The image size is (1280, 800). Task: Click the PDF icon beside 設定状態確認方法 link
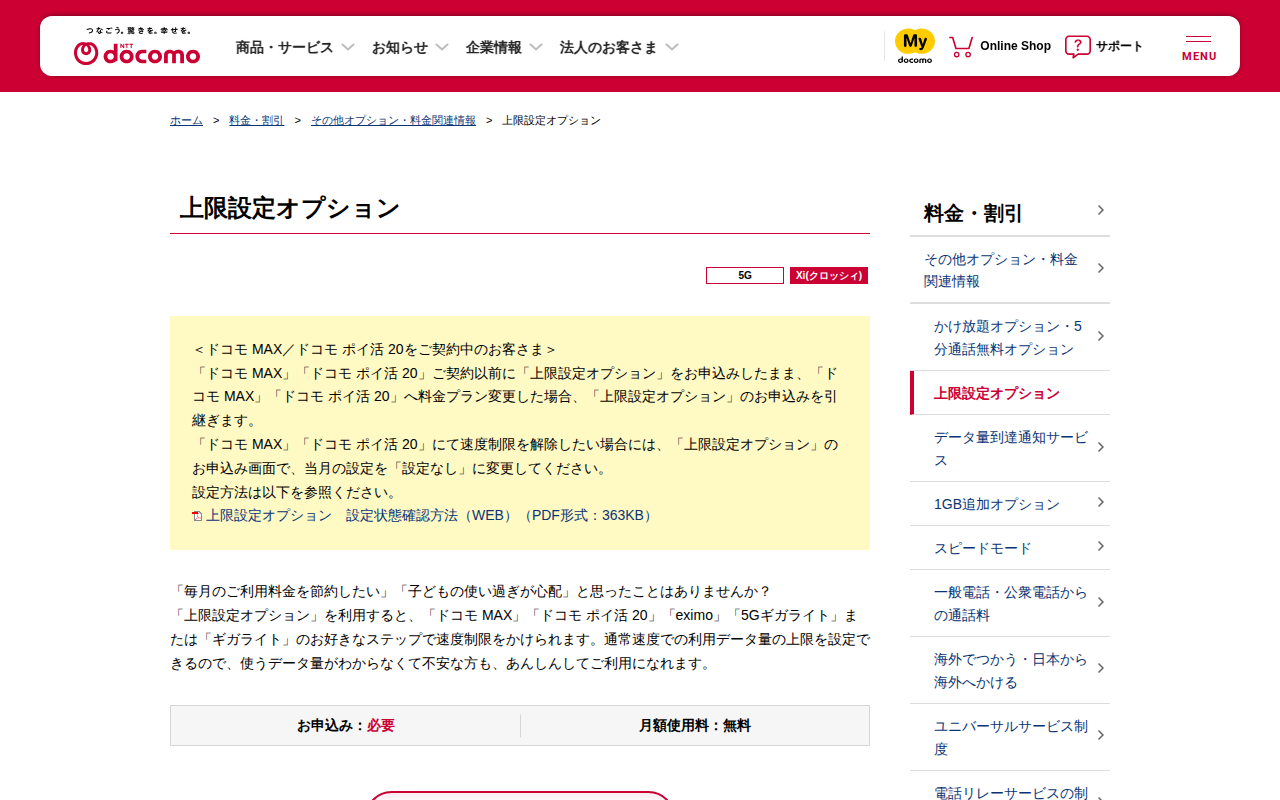tap(197, 516)
